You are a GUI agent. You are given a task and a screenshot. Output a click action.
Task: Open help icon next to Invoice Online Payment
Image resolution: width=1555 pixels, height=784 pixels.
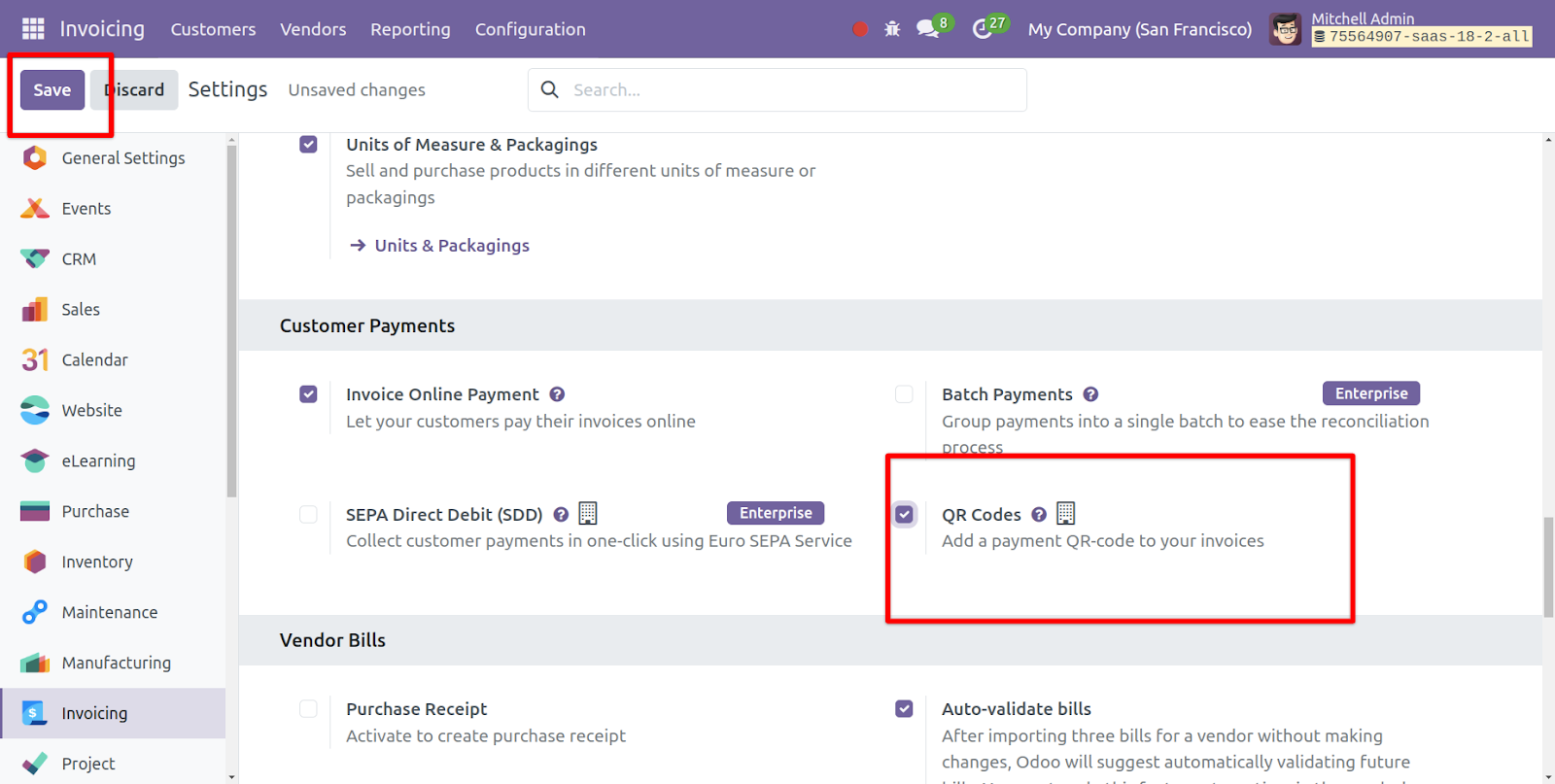[x=557, y=394]
